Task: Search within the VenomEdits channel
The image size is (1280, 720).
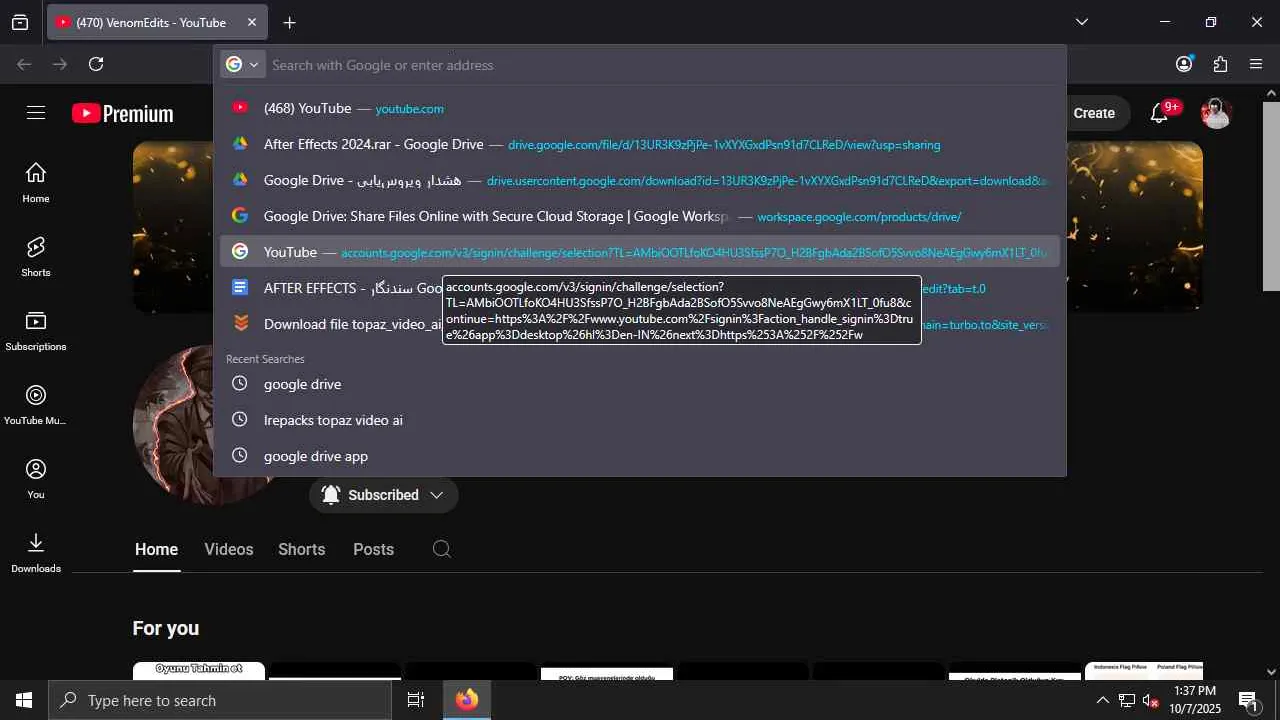Action: [442, 549]
